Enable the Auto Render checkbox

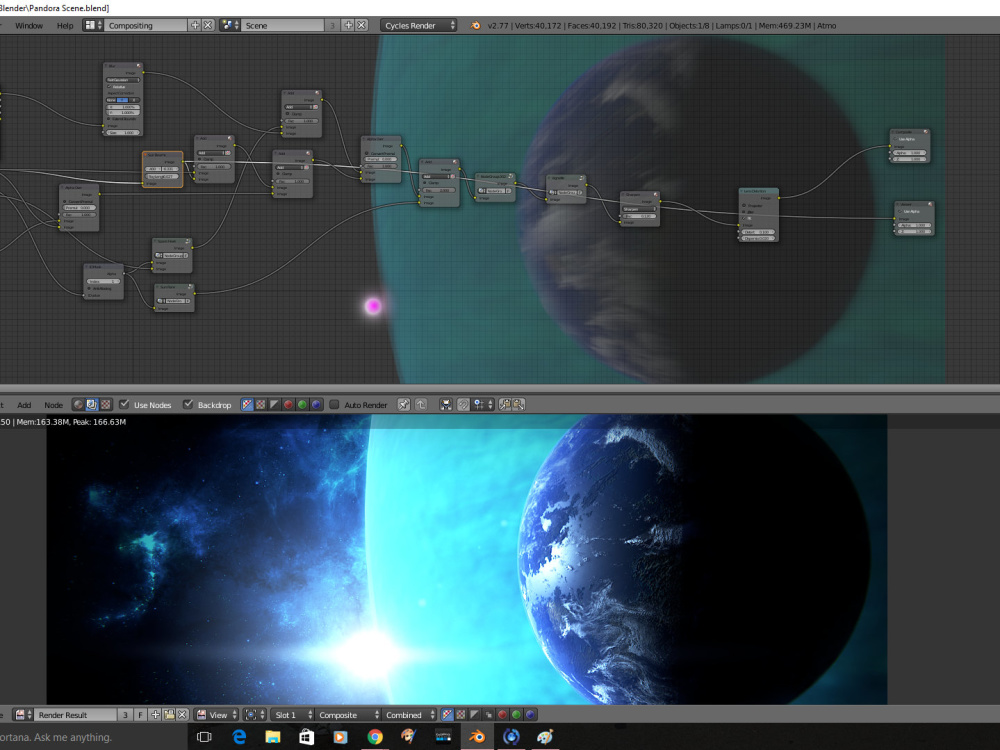(334, 404)
